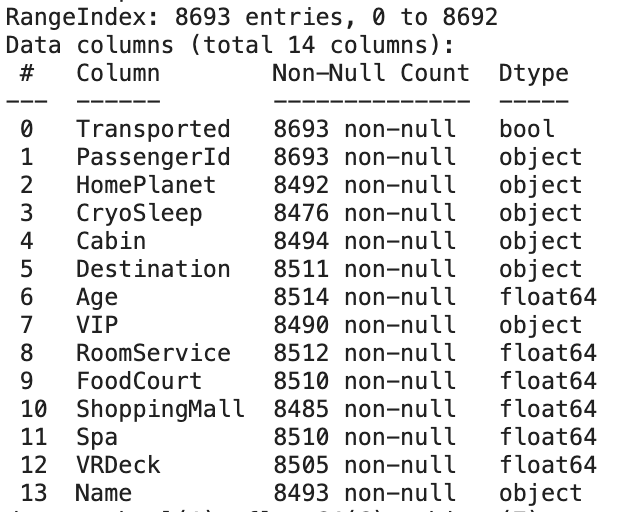Click the '8493 non-null' count for Name
Screen dimensions: 626x512
coord(363,493)
